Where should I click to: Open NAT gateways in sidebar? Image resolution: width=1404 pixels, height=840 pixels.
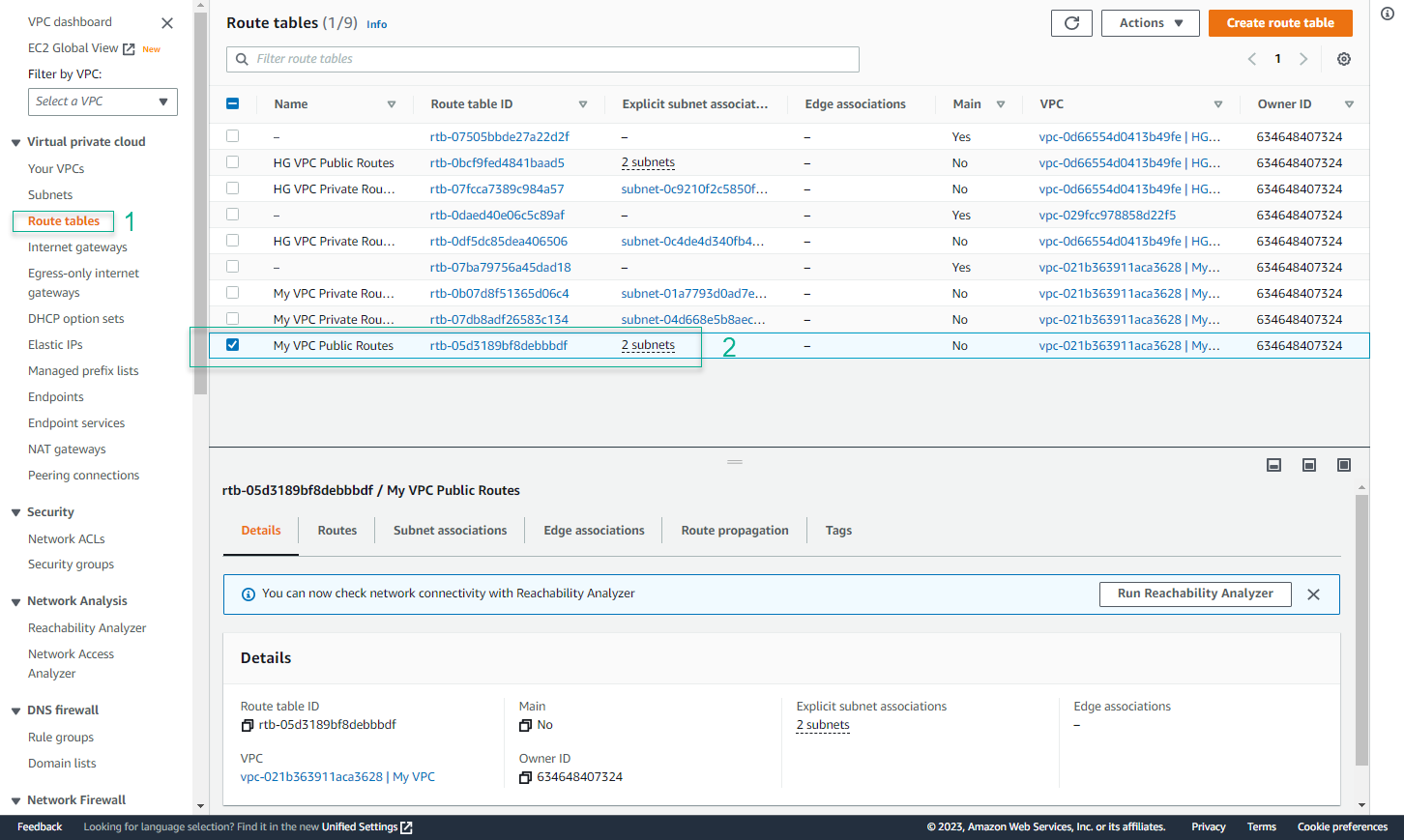[x=67, y=449]
